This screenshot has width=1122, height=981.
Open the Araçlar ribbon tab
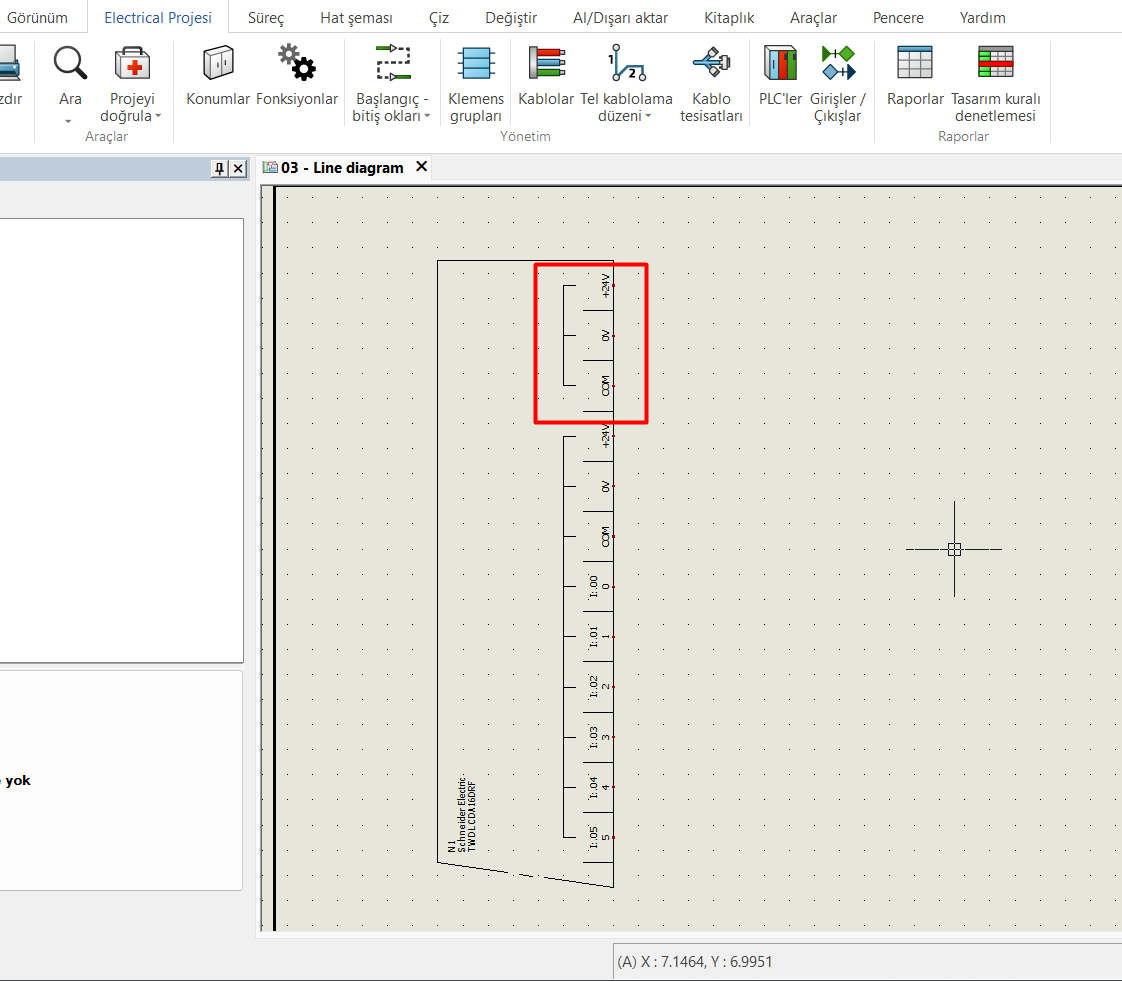pyautogui.click(x=814, y=18)
